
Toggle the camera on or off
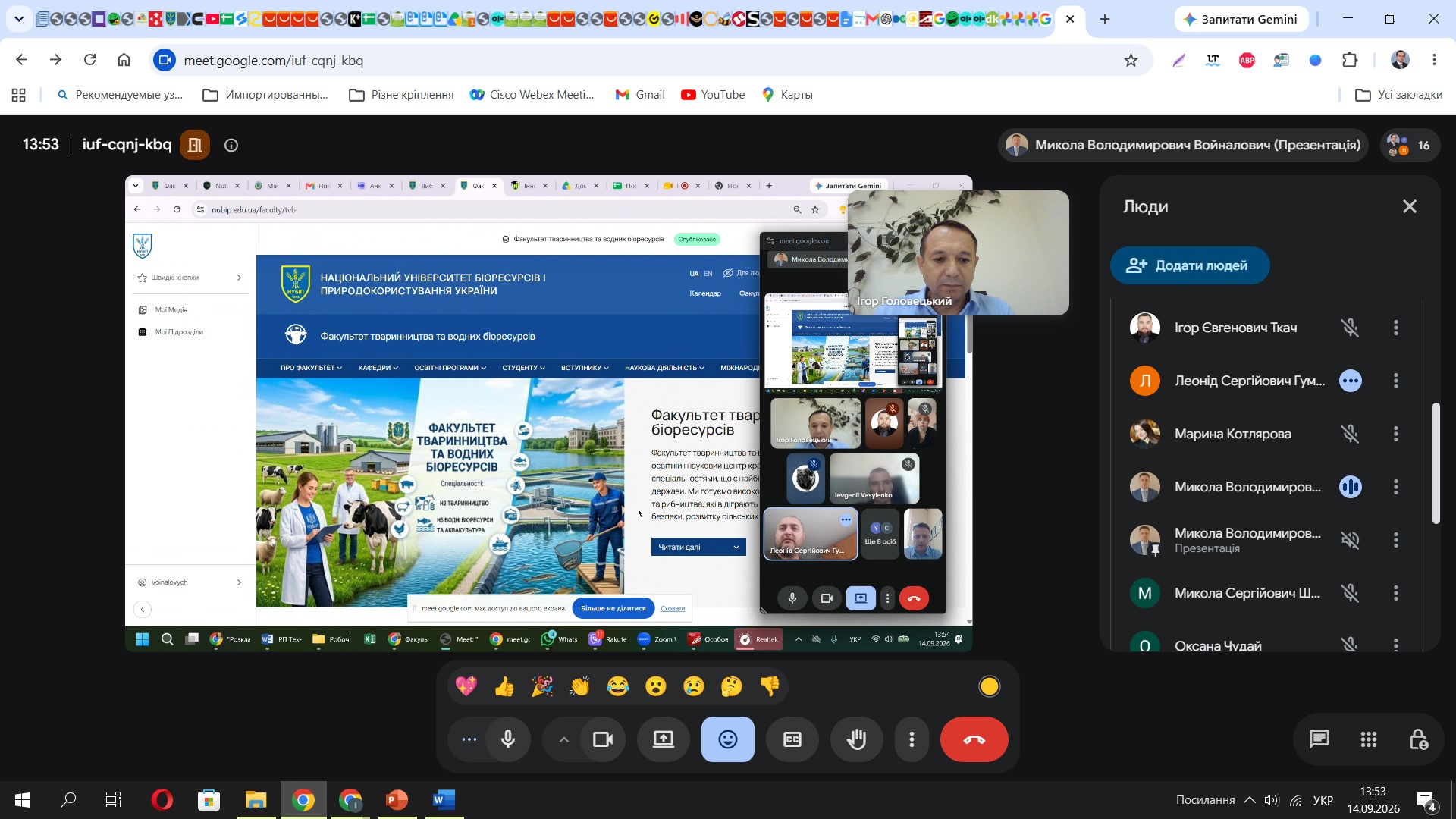(603, 739)
